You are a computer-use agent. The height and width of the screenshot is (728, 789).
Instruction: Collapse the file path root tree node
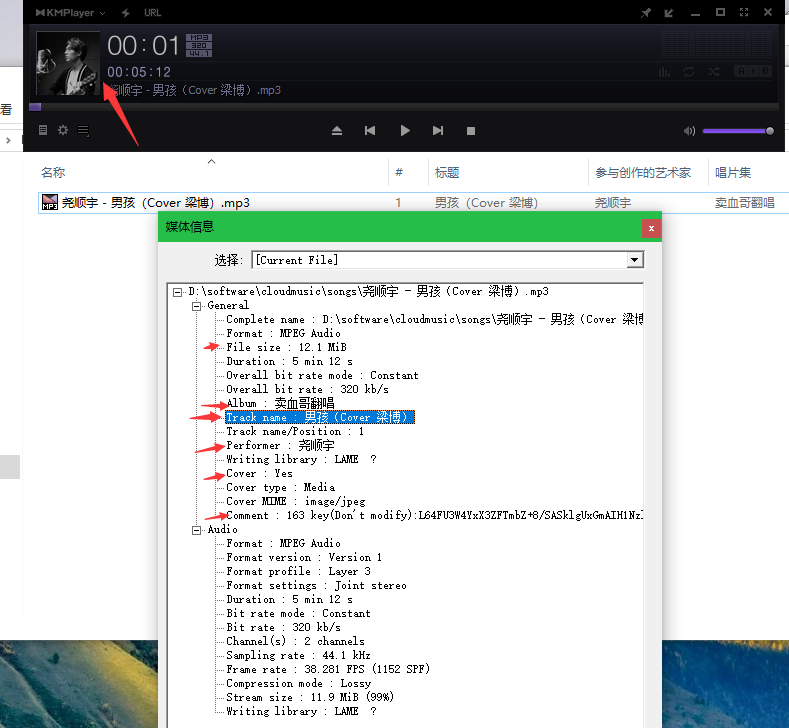coord(177,292)
